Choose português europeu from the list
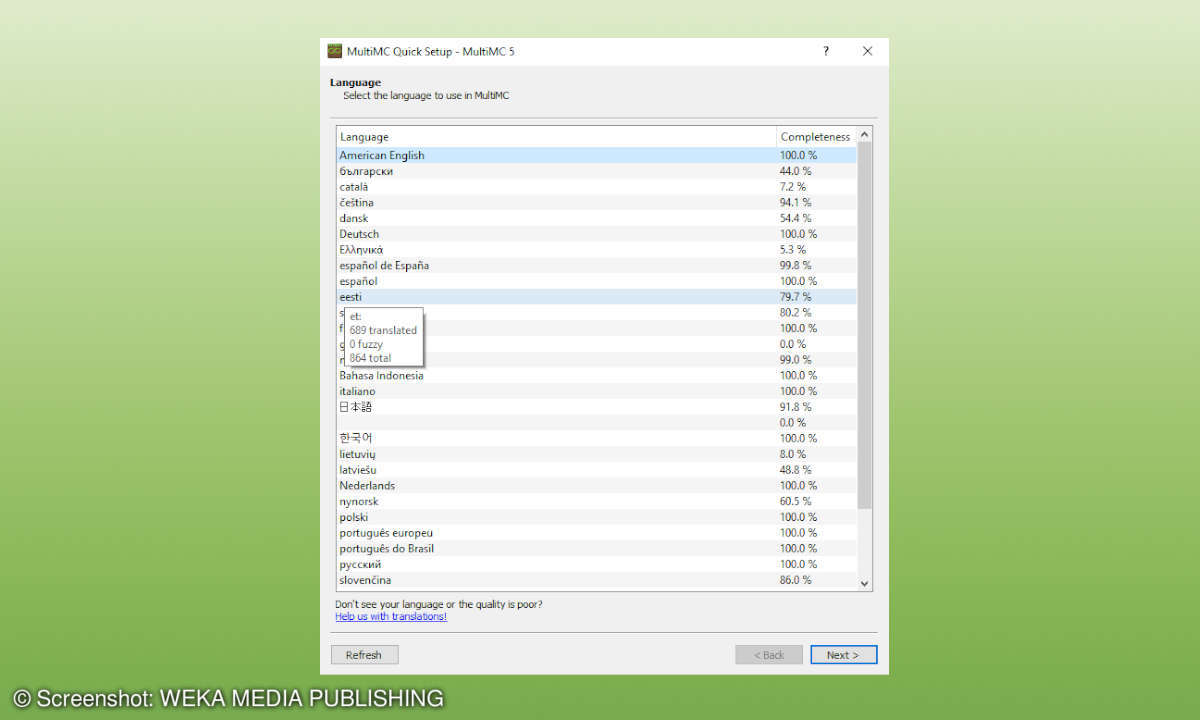This screenshot has width=1200, height=720. coord(597,533)
